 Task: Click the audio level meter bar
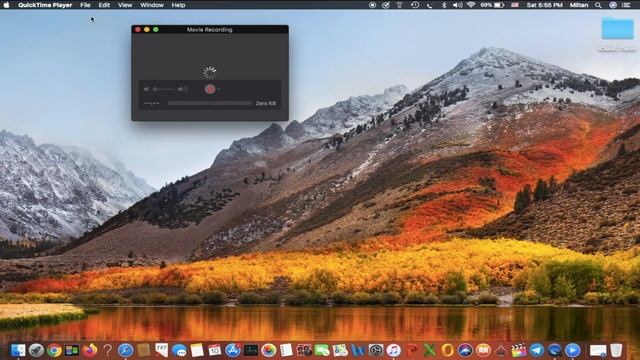tap(210, 103)
